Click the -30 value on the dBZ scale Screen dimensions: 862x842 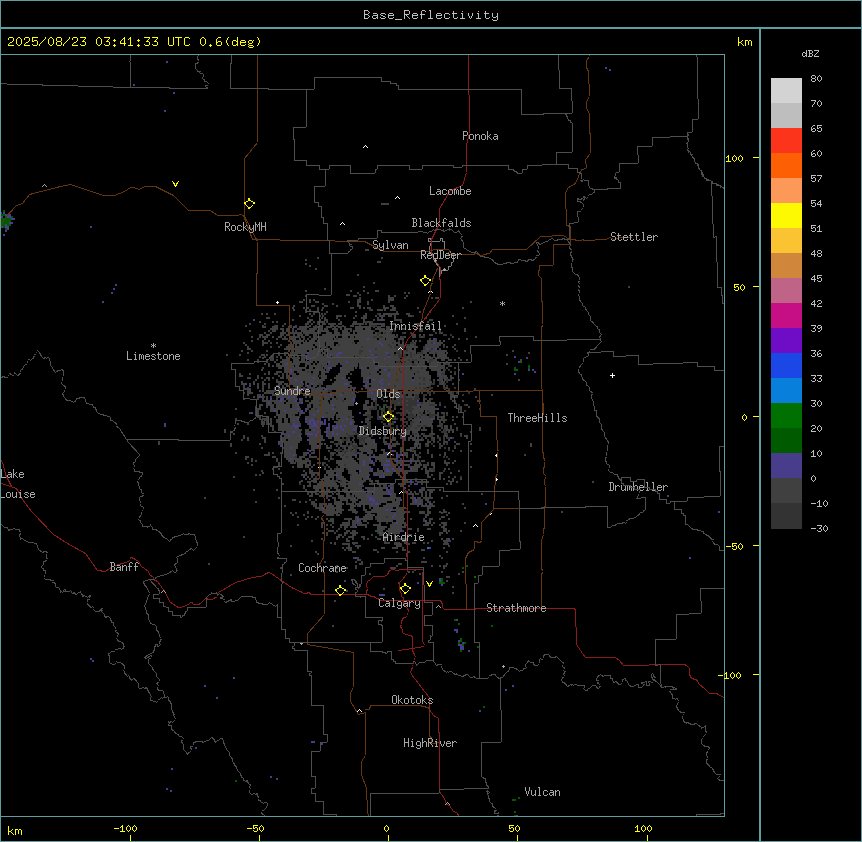click(x=819, y=528)
